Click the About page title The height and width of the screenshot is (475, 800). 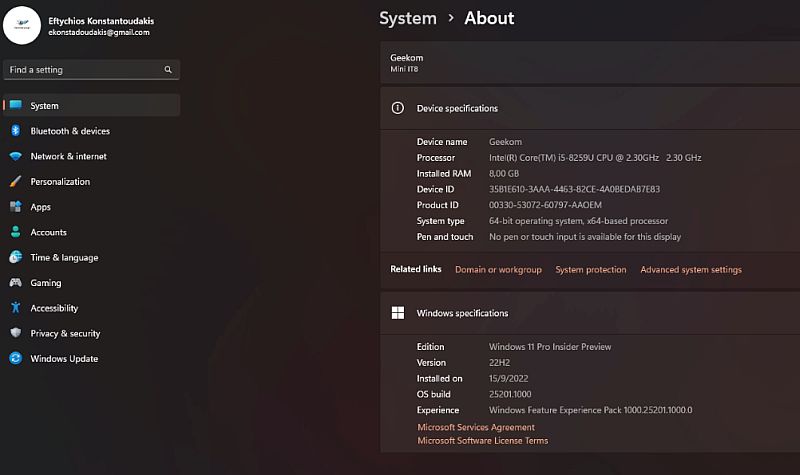point(489,18)
